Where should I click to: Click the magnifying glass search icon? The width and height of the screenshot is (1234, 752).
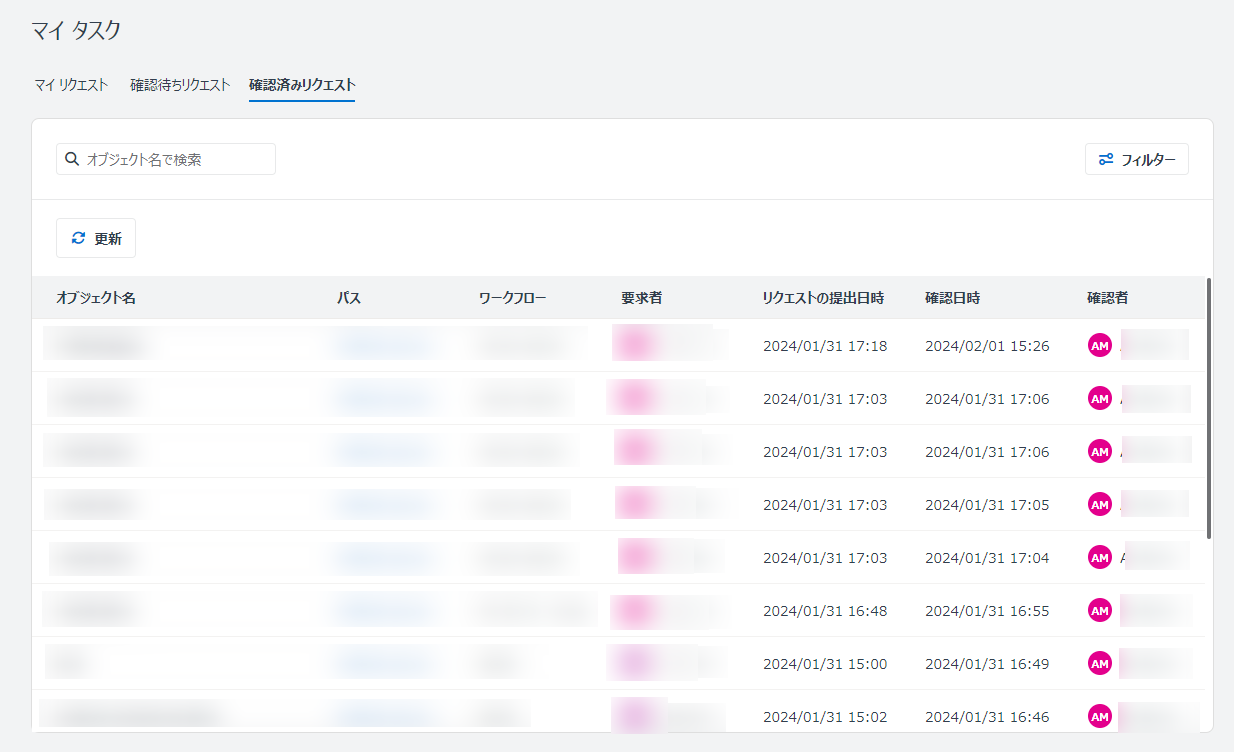(72, 159)
